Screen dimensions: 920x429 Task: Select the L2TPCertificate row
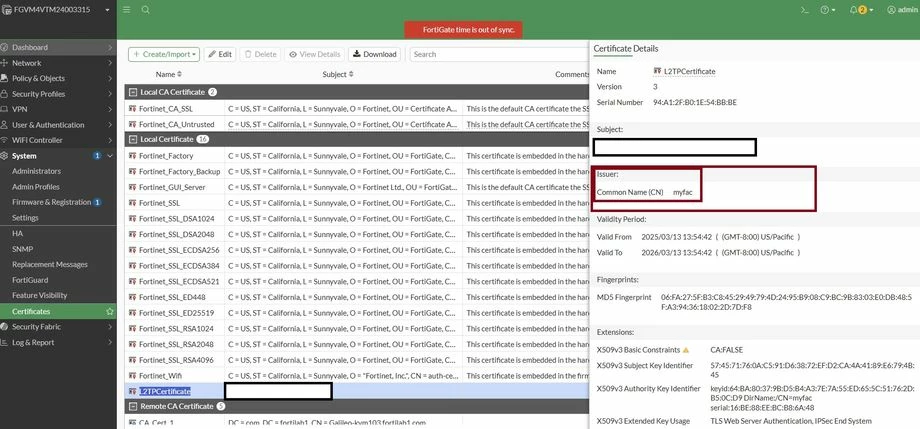tap(357, 391)
